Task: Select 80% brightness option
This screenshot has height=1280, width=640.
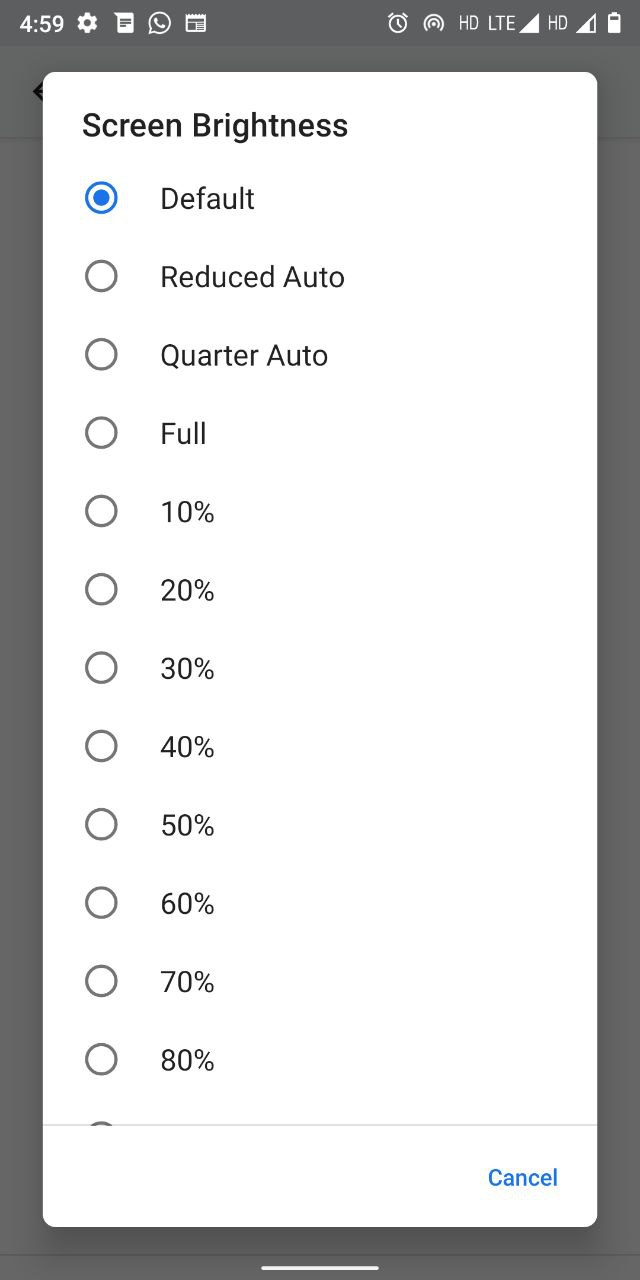Action: 101,1059
